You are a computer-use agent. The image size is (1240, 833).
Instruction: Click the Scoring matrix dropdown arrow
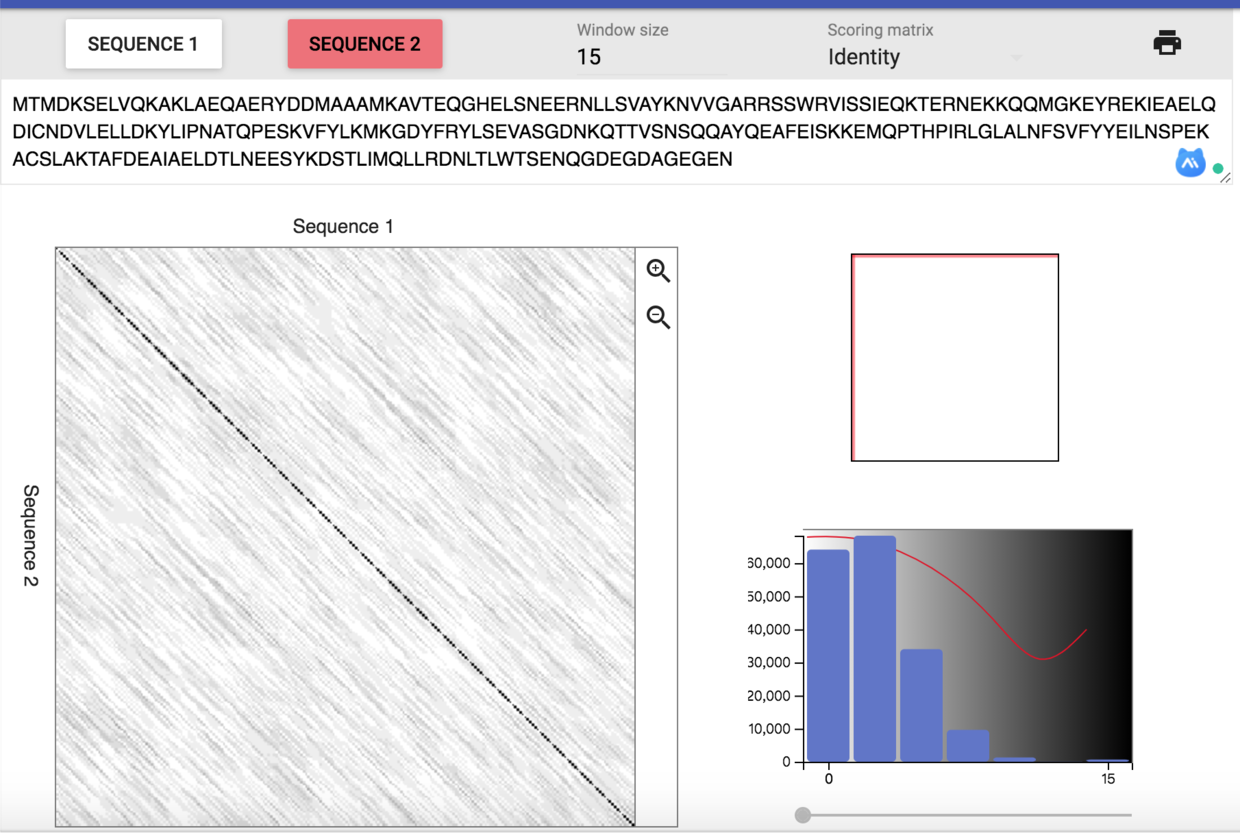coord(1017,58)
